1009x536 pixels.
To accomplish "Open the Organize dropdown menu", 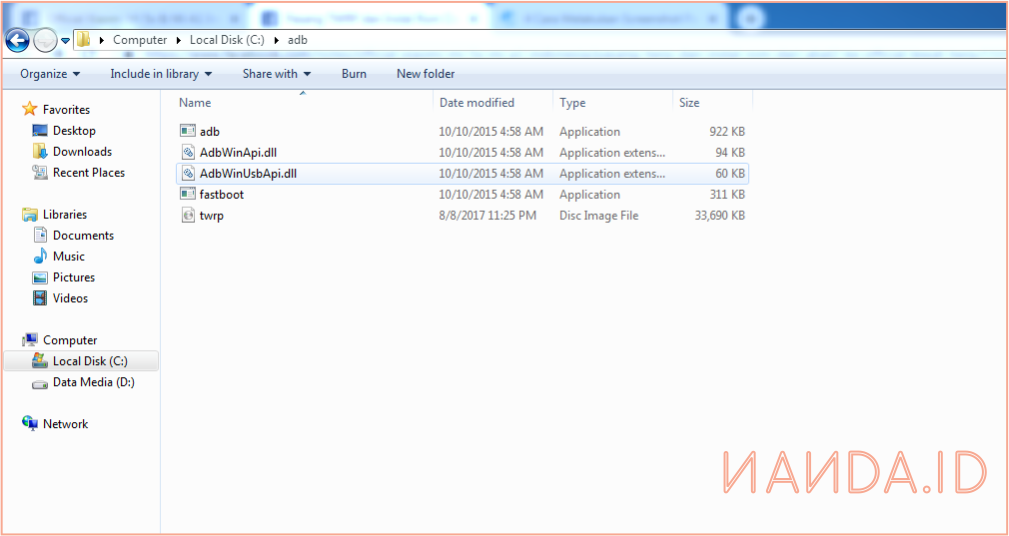I will click(x=49, y=74).
